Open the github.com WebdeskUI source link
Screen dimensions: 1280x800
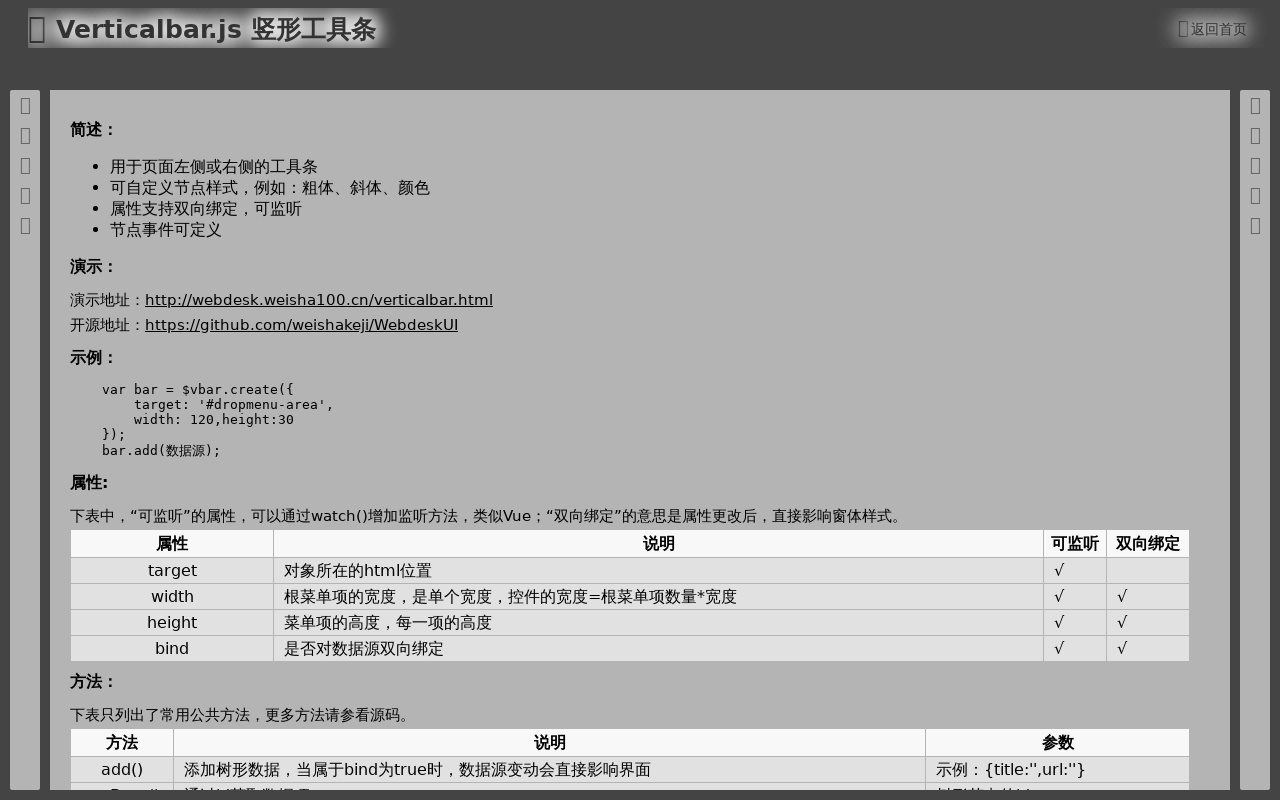pyautogui.click(x=301, y=325)
